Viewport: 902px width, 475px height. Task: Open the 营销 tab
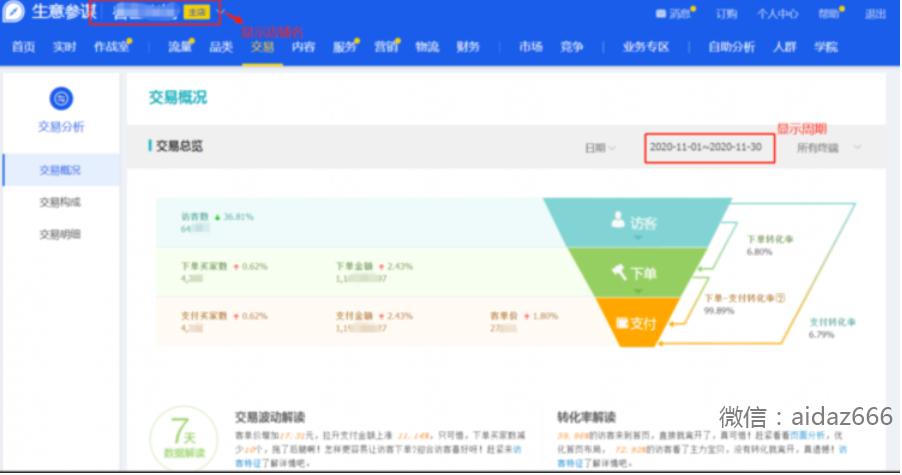pos(386,47)
